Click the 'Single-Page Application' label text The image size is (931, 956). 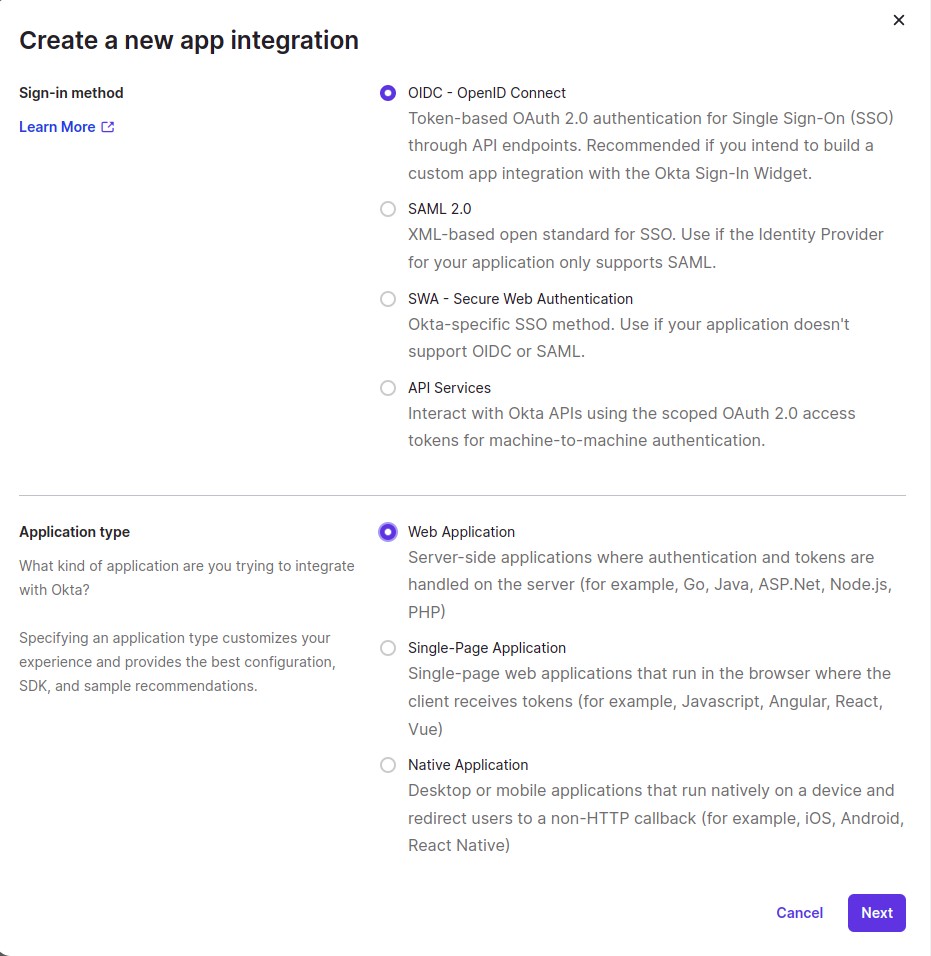point(487,647)
